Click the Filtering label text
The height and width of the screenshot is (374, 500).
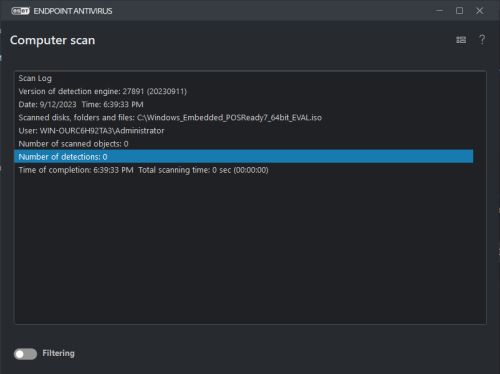pos(58,353)
